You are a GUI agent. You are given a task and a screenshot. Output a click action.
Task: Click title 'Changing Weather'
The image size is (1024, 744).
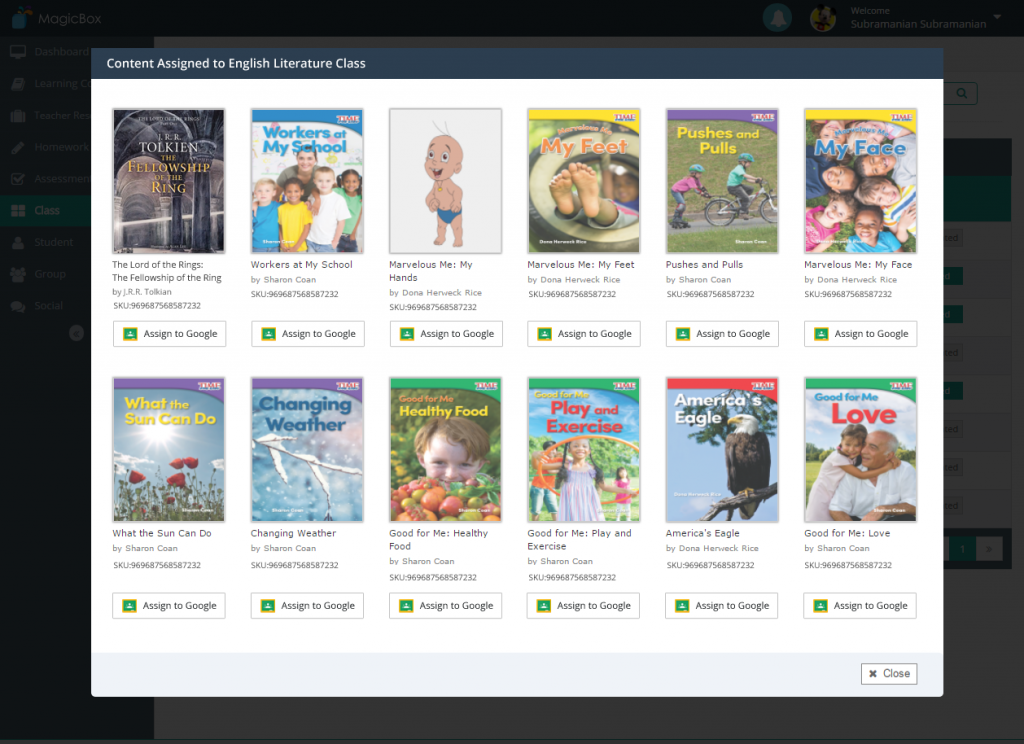point(293,533)
